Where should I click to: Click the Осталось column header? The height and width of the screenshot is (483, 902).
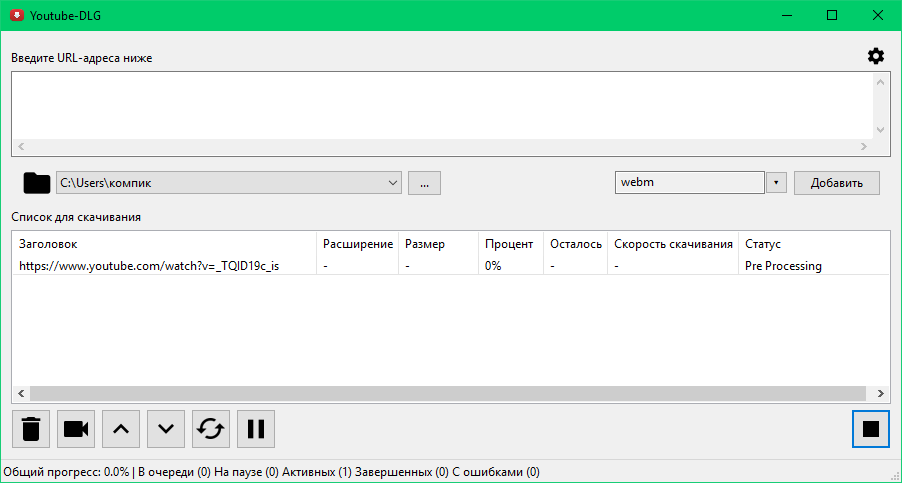[575, 244]
